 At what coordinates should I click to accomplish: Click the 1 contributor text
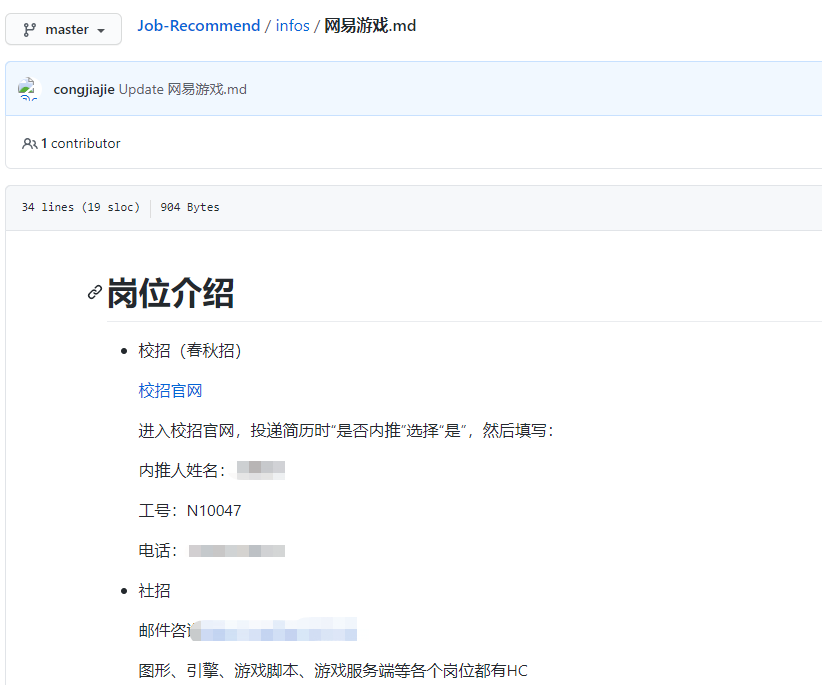(x=81, y=144)
